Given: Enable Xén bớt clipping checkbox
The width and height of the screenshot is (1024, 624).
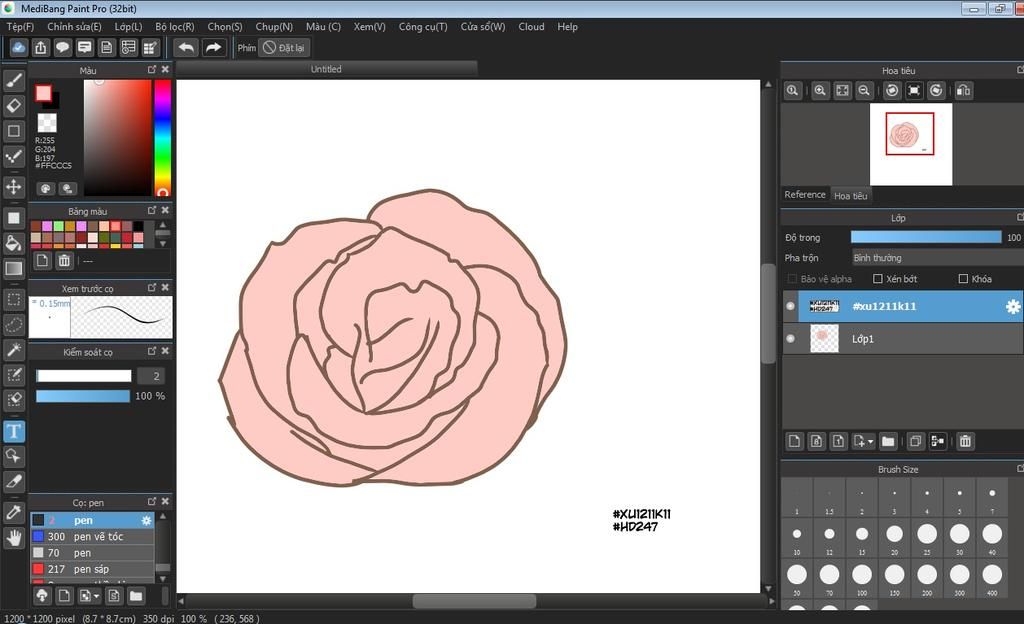Looking at the screenshot, I should (878, 279).
